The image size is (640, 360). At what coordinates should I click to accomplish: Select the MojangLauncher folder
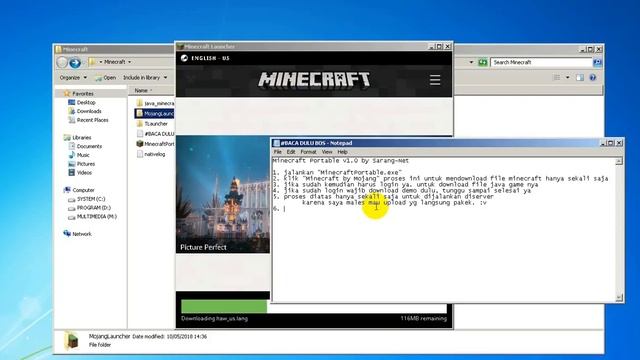pyautogui.click(x=155, y=113)
